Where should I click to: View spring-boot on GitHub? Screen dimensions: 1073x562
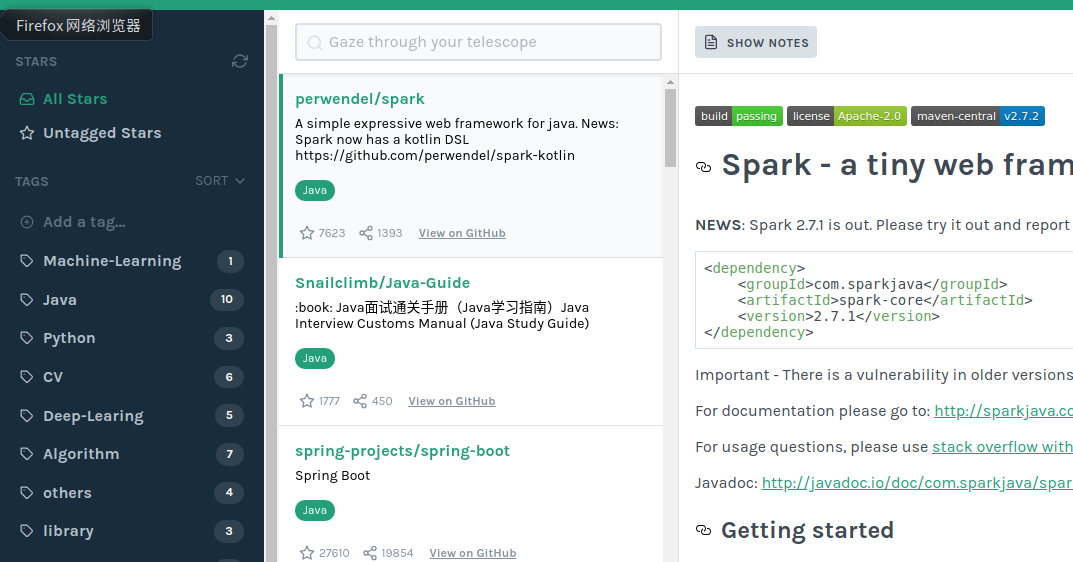coord(473,553)
